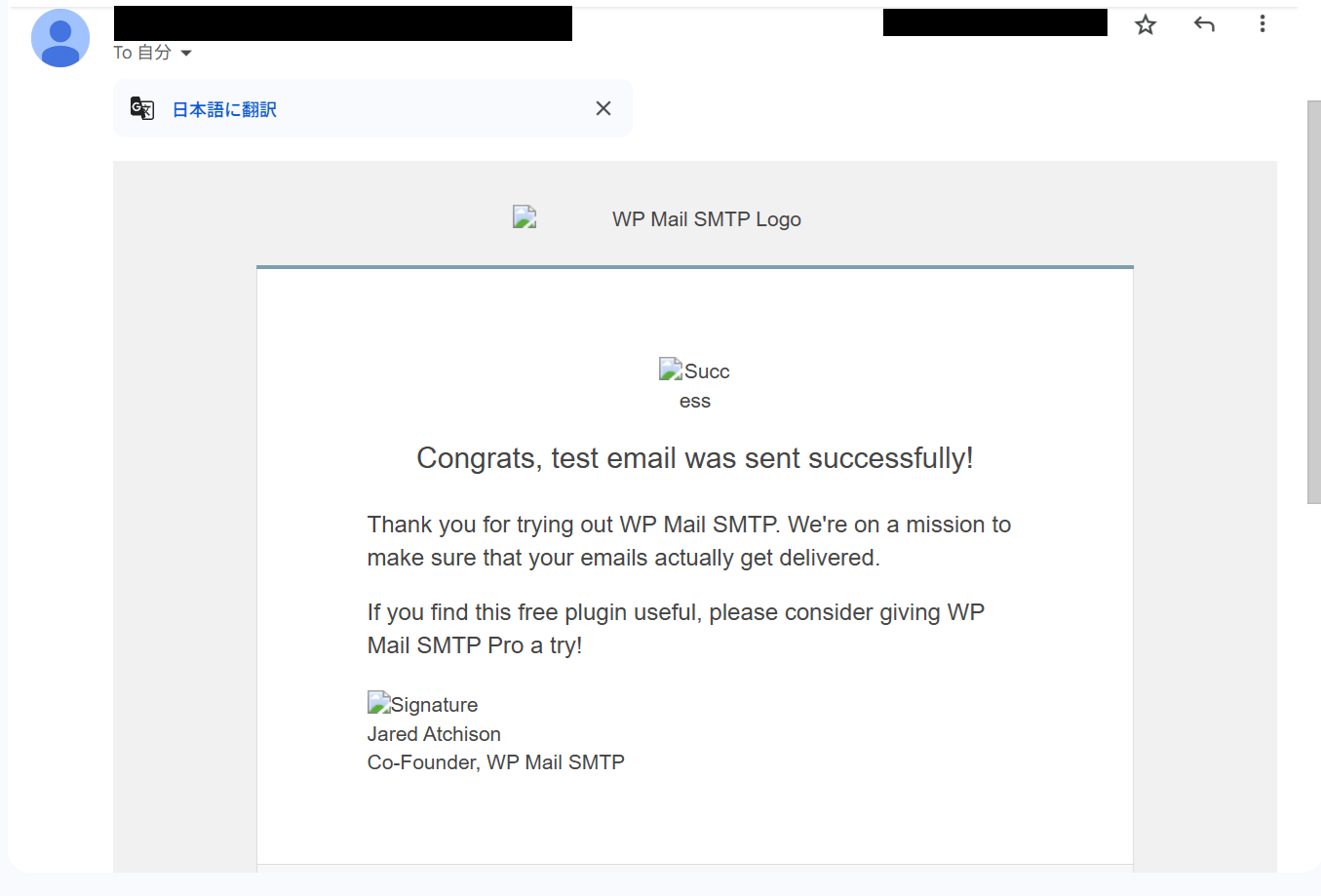
Task: Click the "Co-Founder, WP Mail SMTP" line
Action: click(x=495, y=762)
